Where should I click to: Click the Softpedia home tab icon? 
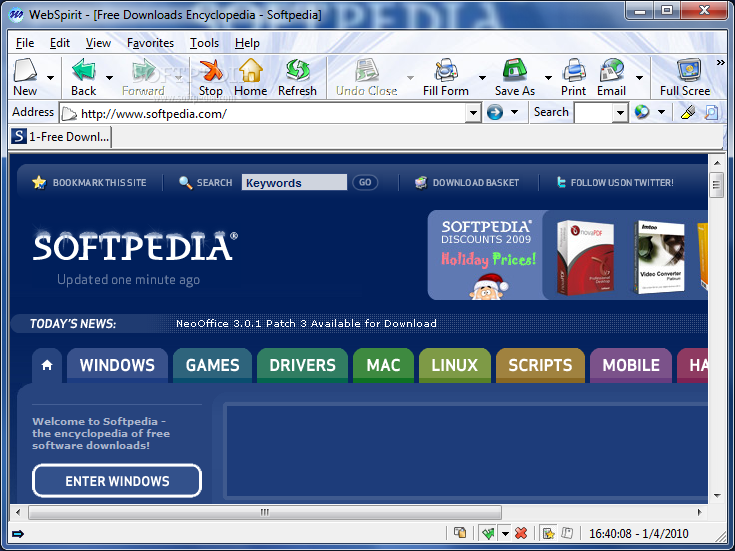[x=47, y=365]
